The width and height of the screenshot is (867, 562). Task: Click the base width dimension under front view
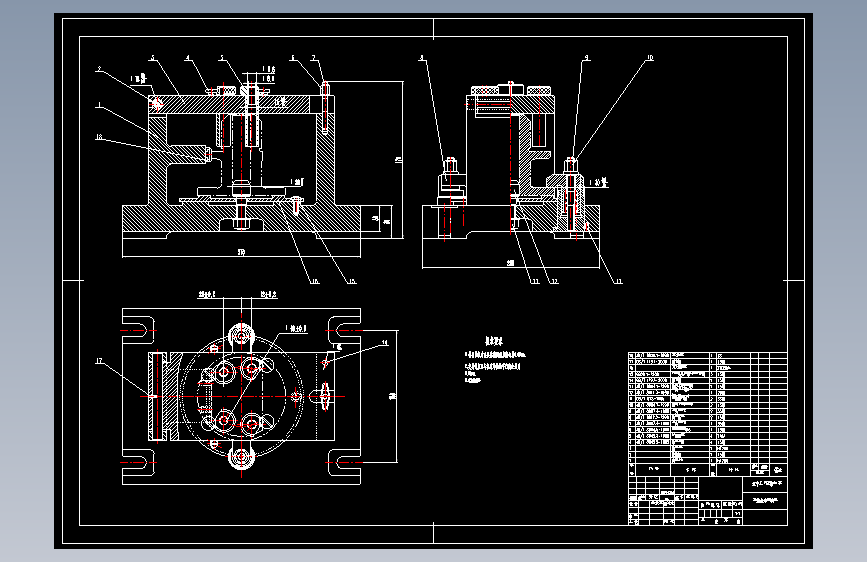(x=241, y=253)
